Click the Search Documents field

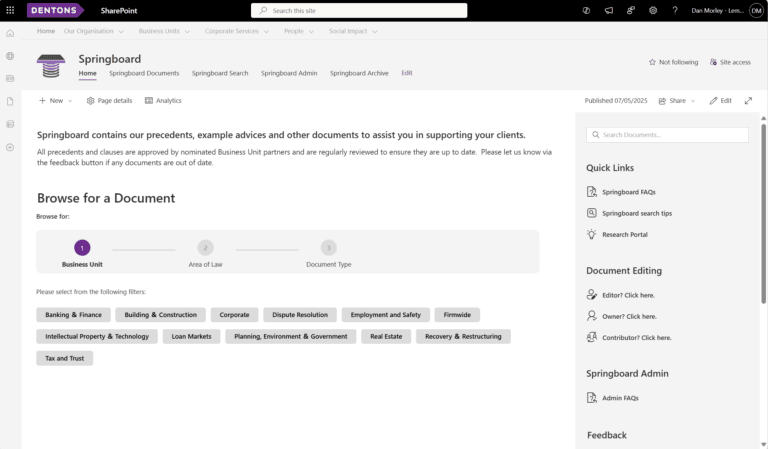click(667, 135)
